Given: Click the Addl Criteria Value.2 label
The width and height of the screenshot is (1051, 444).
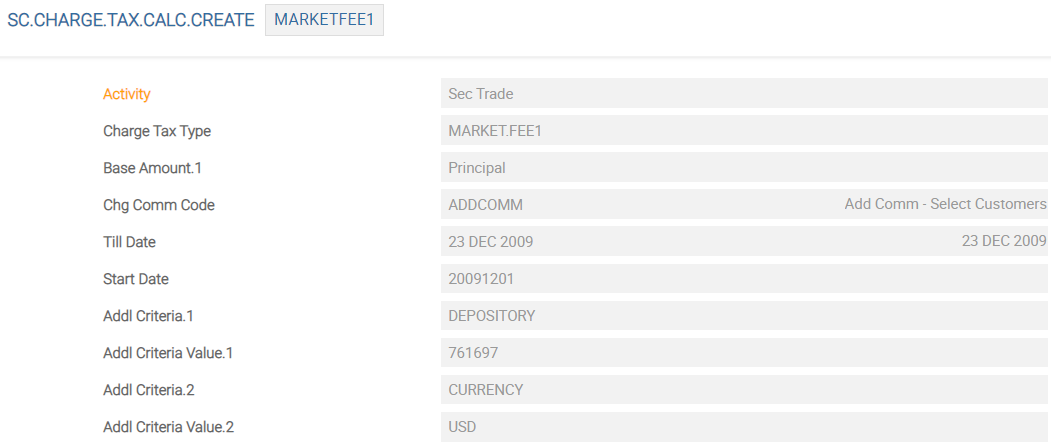Looking at the screenshot, I should pyautogui.click(x=168, y=427).
